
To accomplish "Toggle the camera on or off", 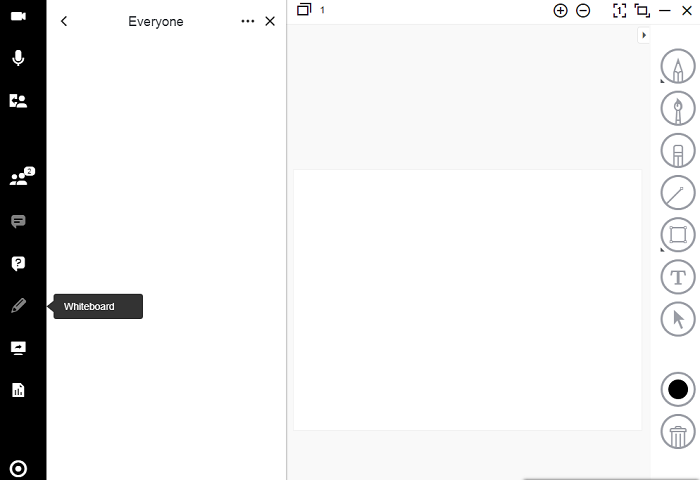I will pyautogui.click(x=18, y=17).
